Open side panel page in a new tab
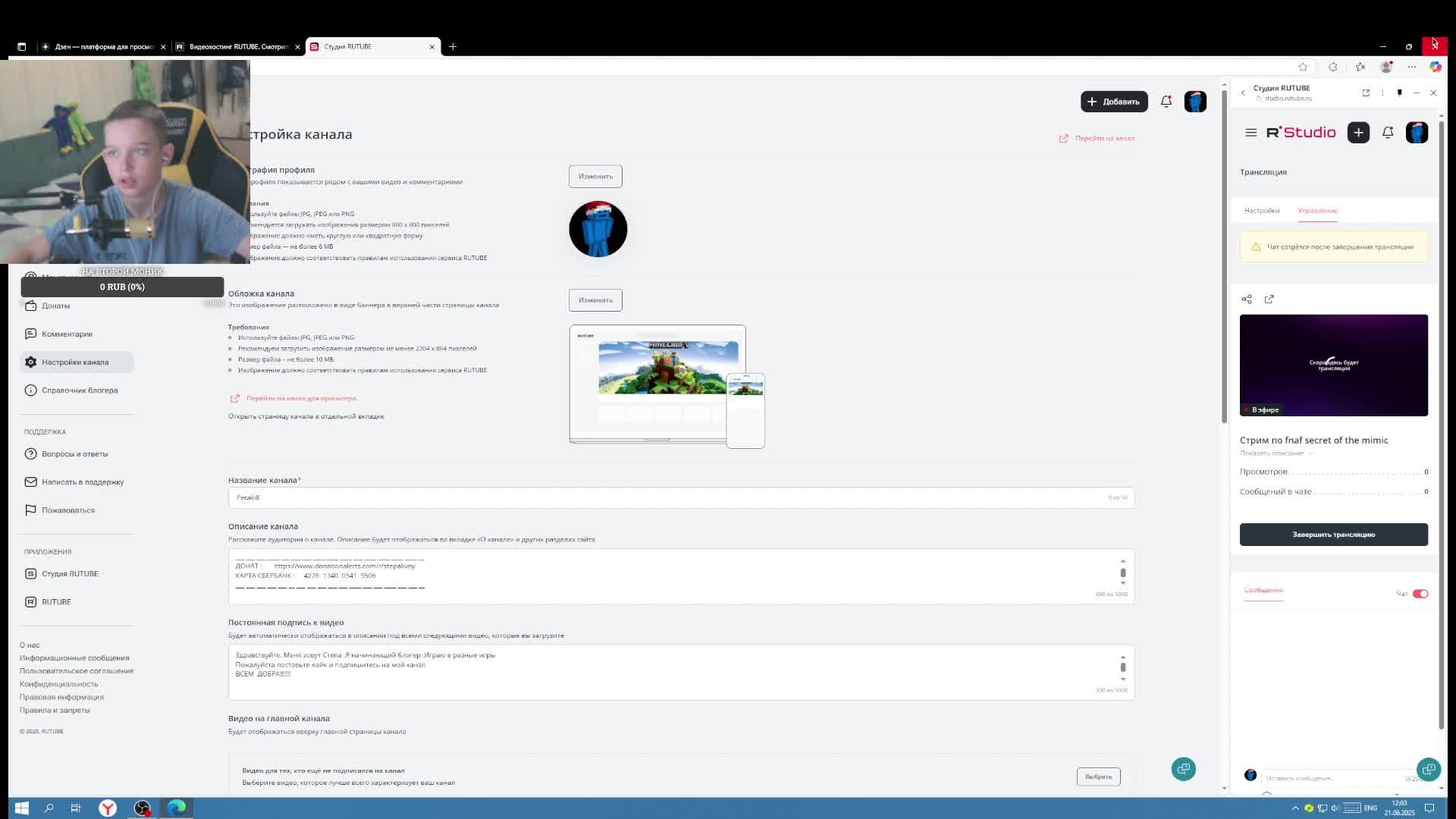Image resolution: width=1456 pixels, height=819 pixels. [x=1366, y=93]
